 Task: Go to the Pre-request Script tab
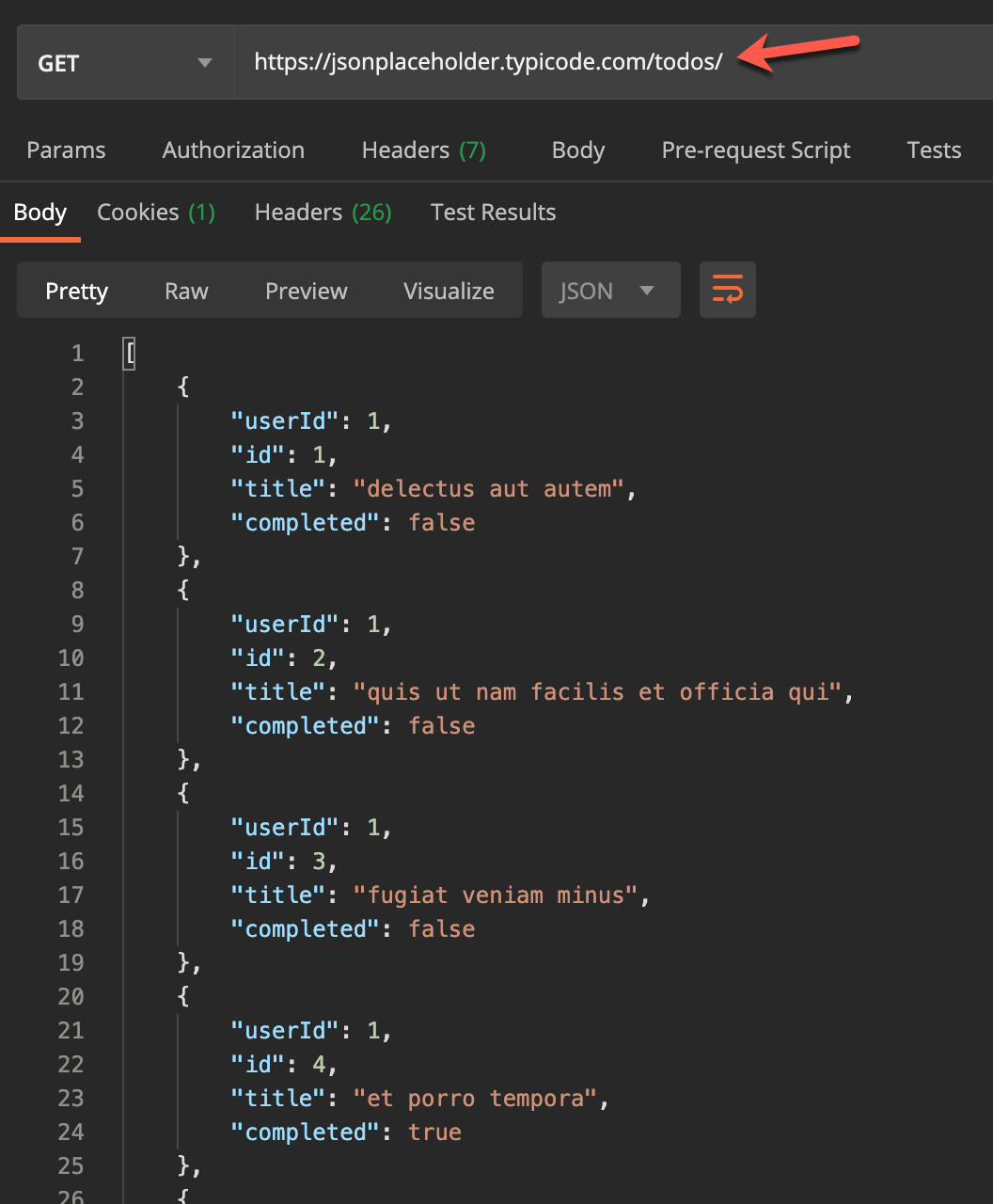point(755,150)
